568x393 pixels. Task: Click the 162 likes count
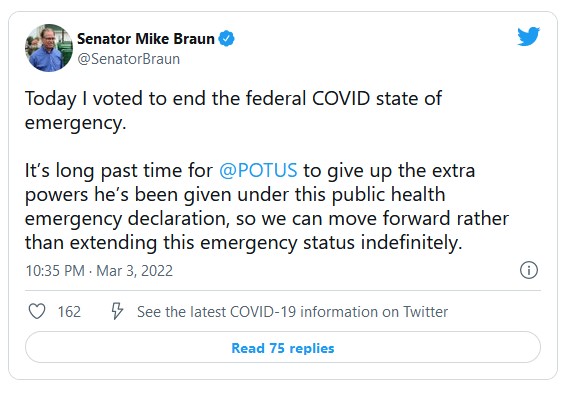click(x=69, y=312)
